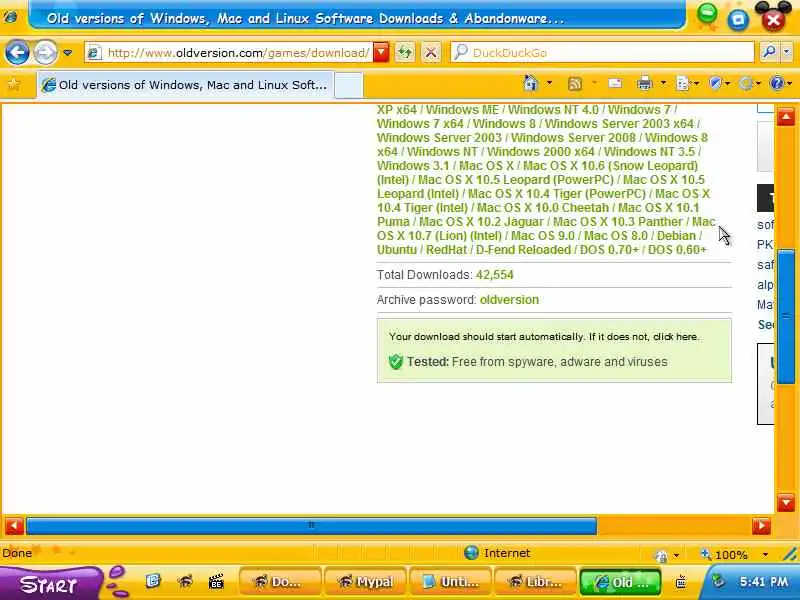Click 'Your download should start automatically' link
800x600 pixels.
click(x=544, y=337)
